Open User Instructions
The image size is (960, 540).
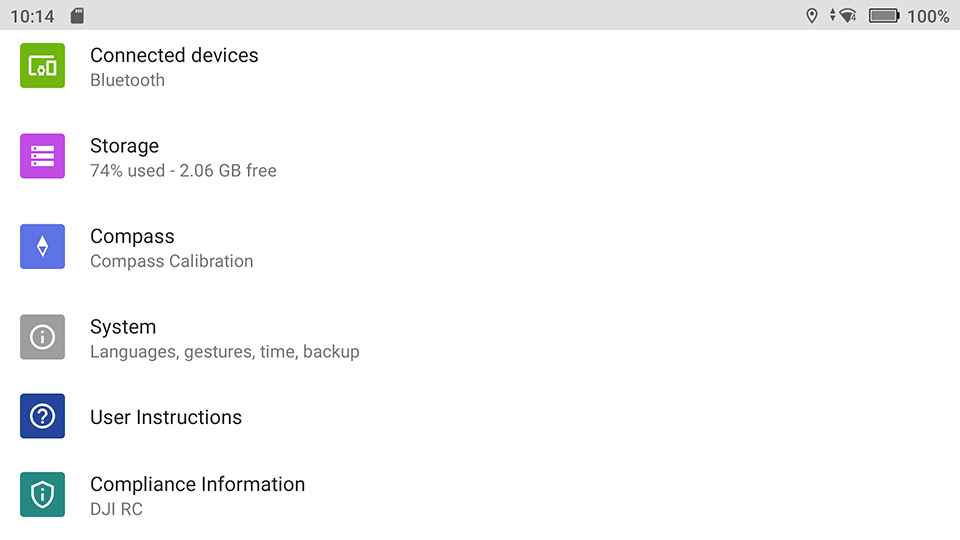pyautogui.click(x=480, y=417)
